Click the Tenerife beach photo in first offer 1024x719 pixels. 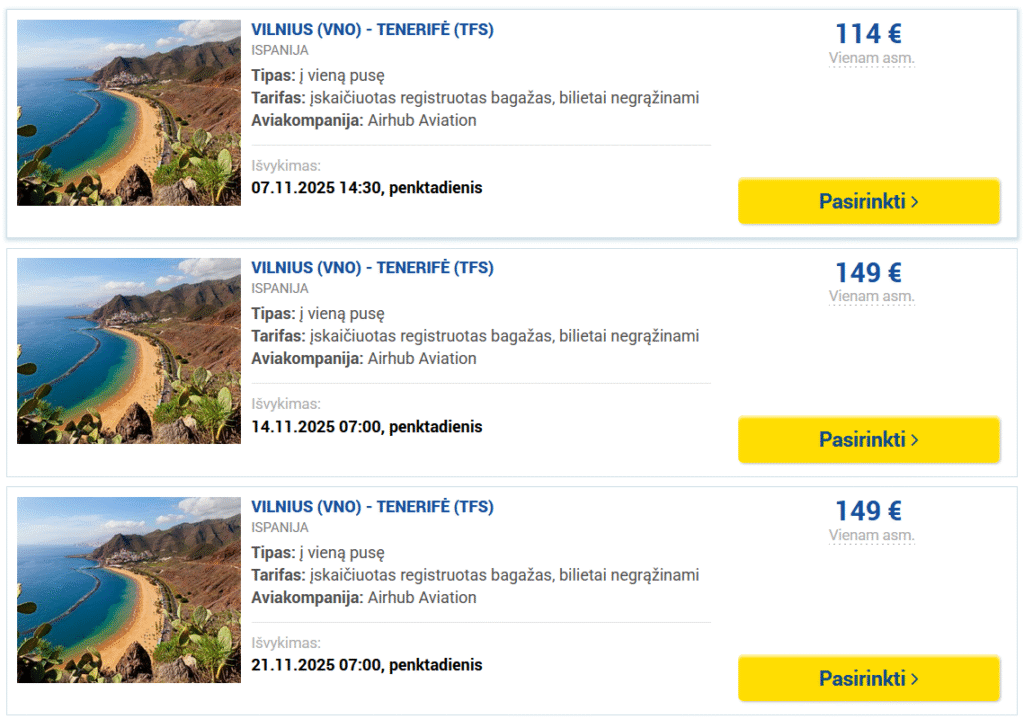point(129,113)
